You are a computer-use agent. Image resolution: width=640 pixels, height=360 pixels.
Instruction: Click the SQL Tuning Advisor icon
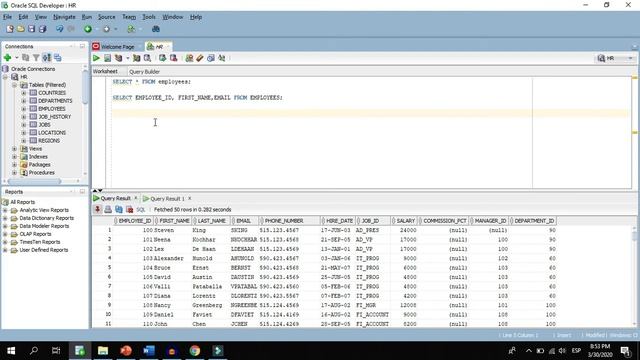pyautogui.click(x=147, y=58)
